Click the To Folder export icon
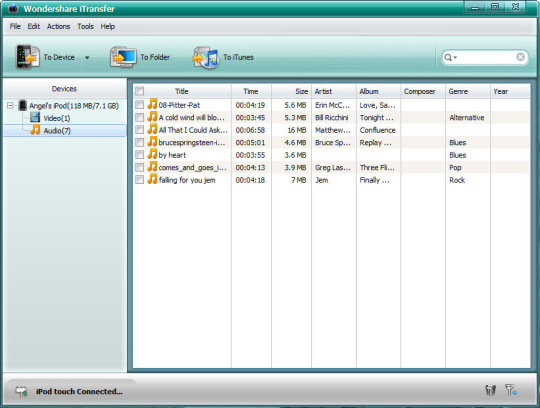 point(123,57)
